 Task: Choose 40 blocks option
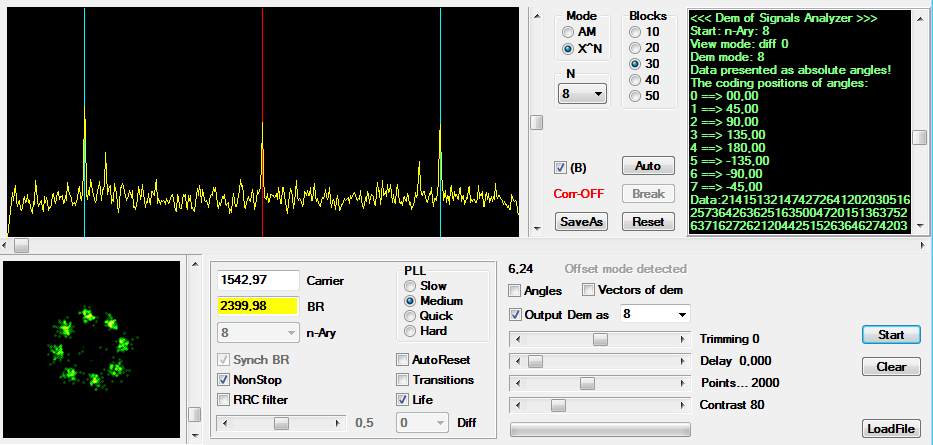click(635, 80)
